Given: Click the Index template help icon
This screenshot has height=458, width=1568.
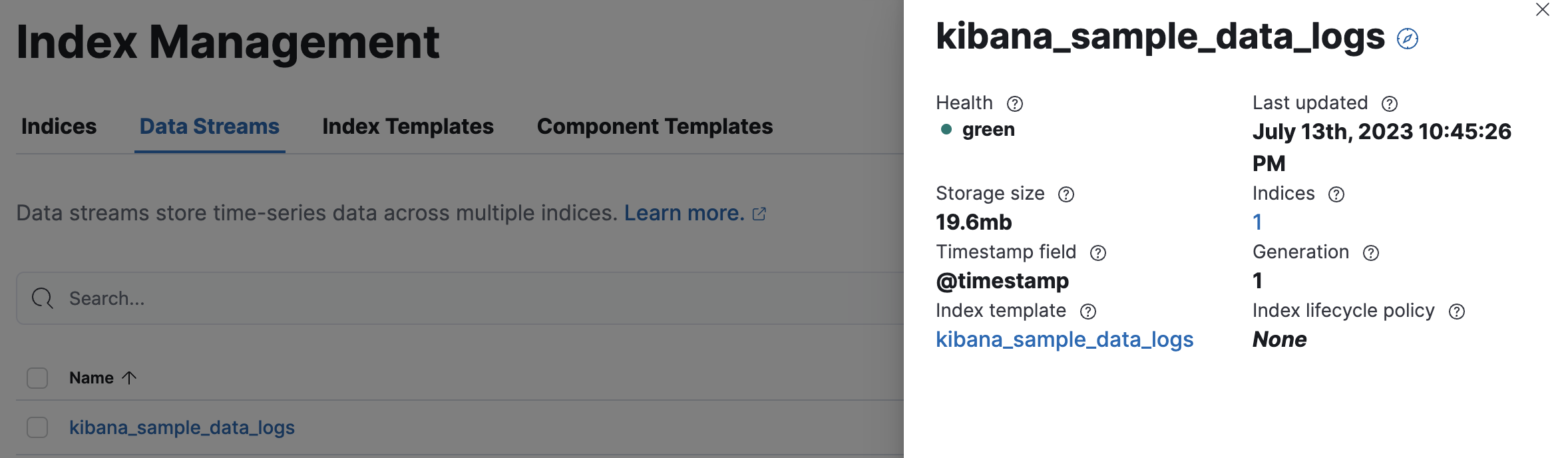Looking at the screenshot, I should 1087,312.
